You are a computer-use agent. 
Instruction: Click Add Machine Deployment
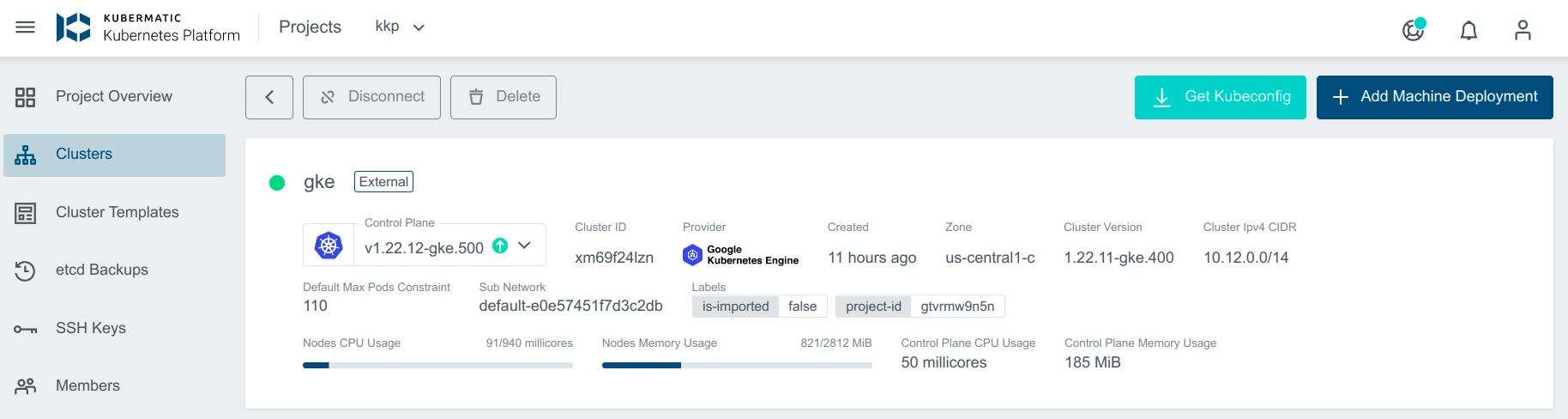[1434, 97]
